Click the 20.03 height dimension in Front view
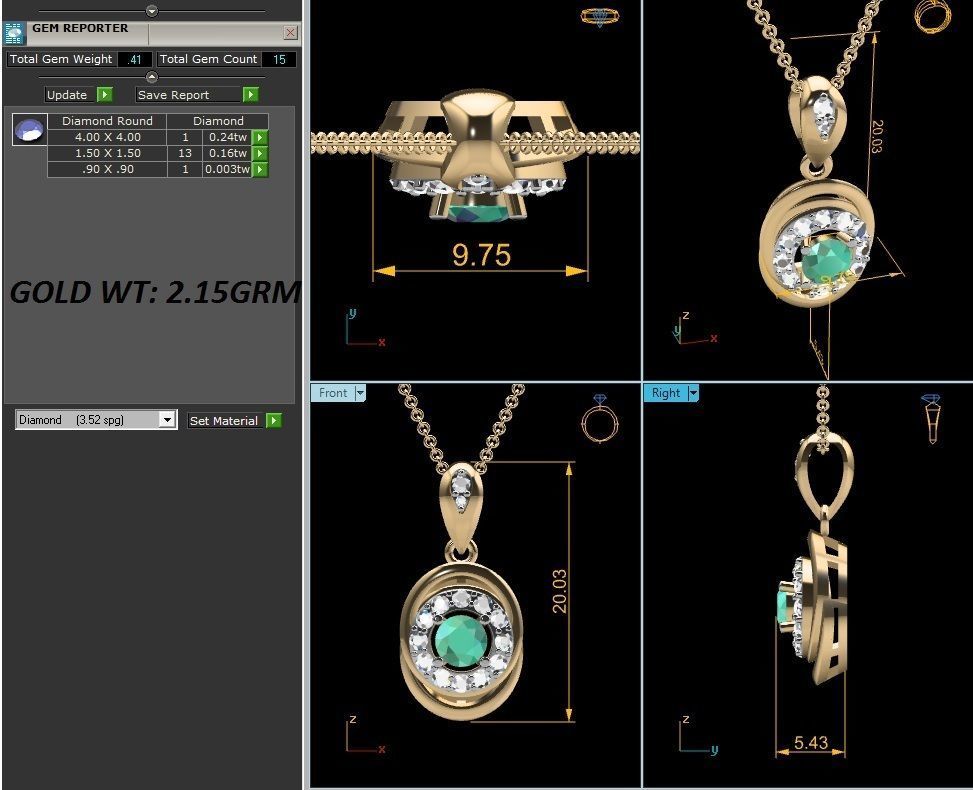This screenshot has width=973, height=790. [559, 591]
